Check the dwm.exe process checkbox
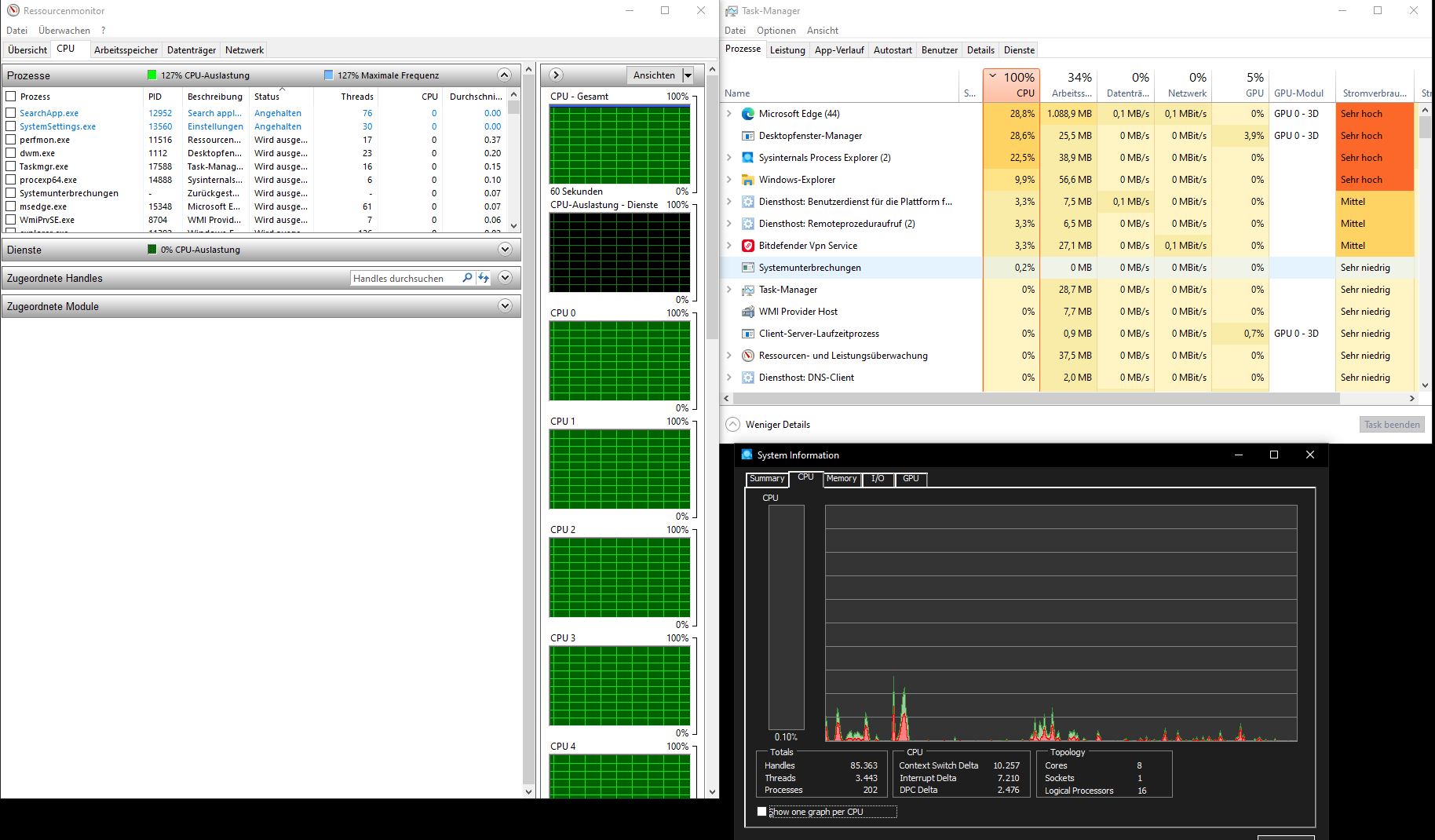 [x=11, y=153]
